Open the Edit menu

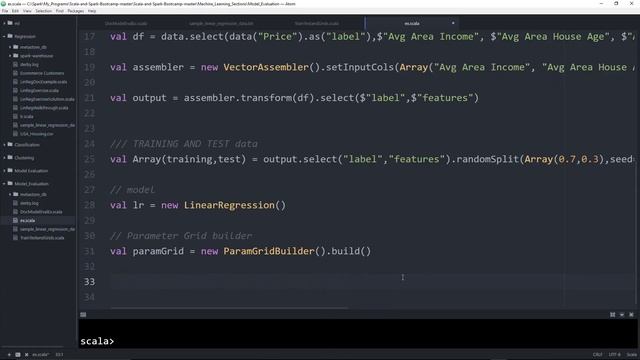coord(15,11)
